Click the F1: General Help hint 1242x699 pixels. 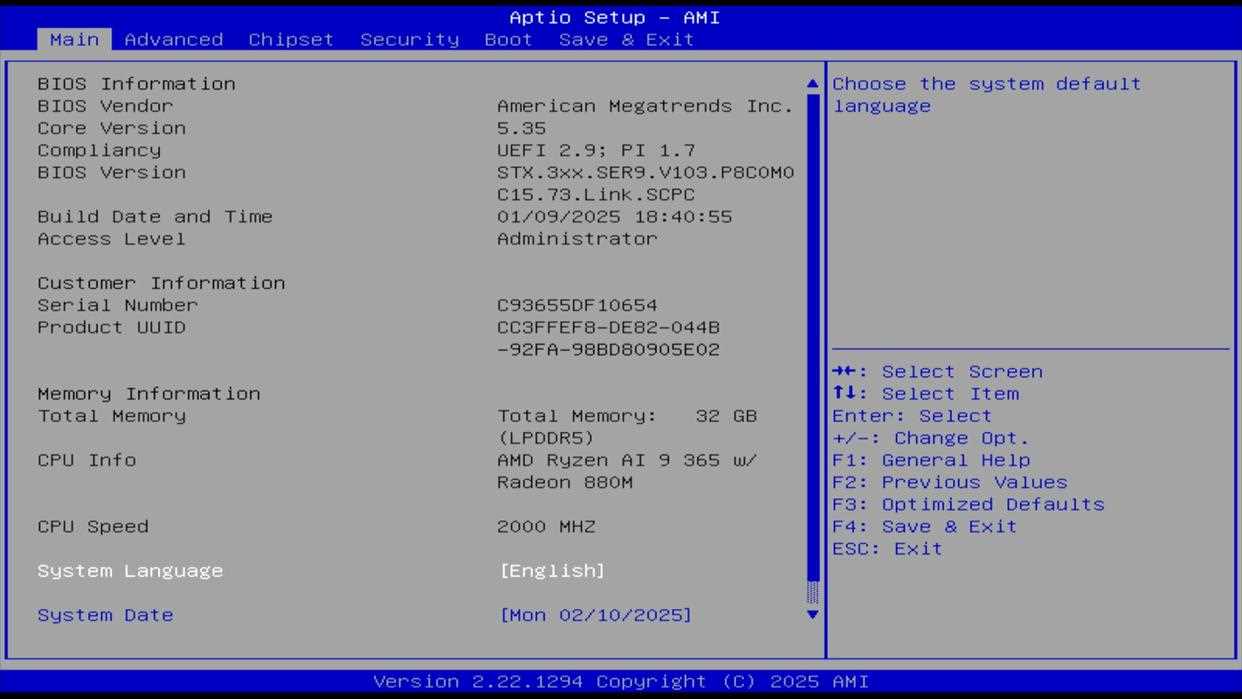pyautogui.click(x=930, y=461)
